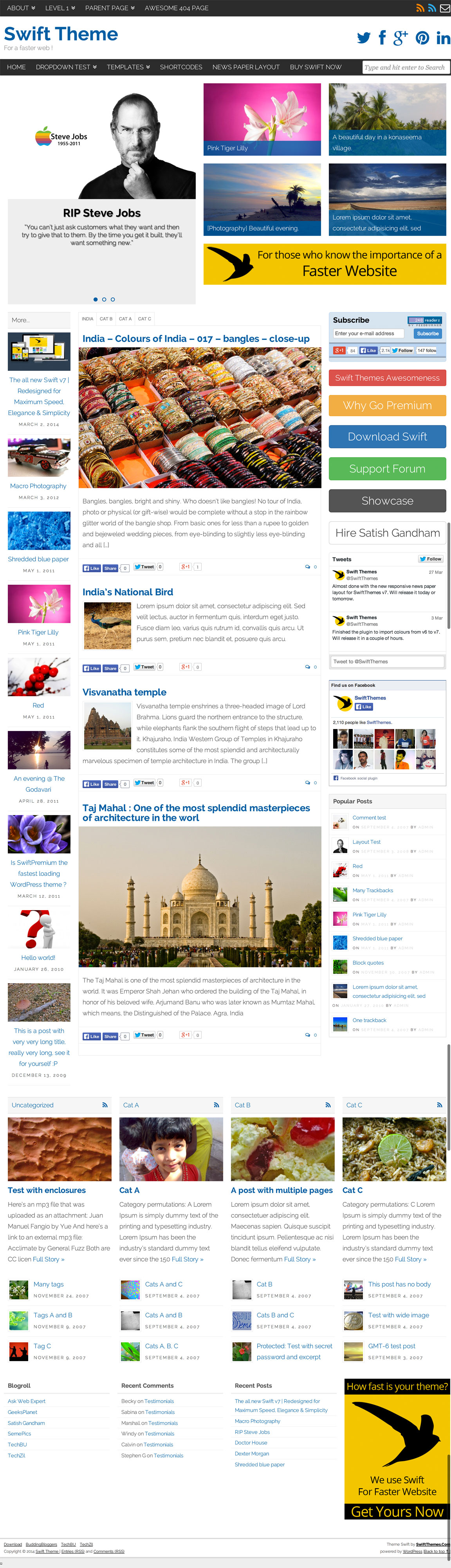Click the Subscribe email button
The width and height of the screenshot is (451, 1568).
click(x=428, y=334)
